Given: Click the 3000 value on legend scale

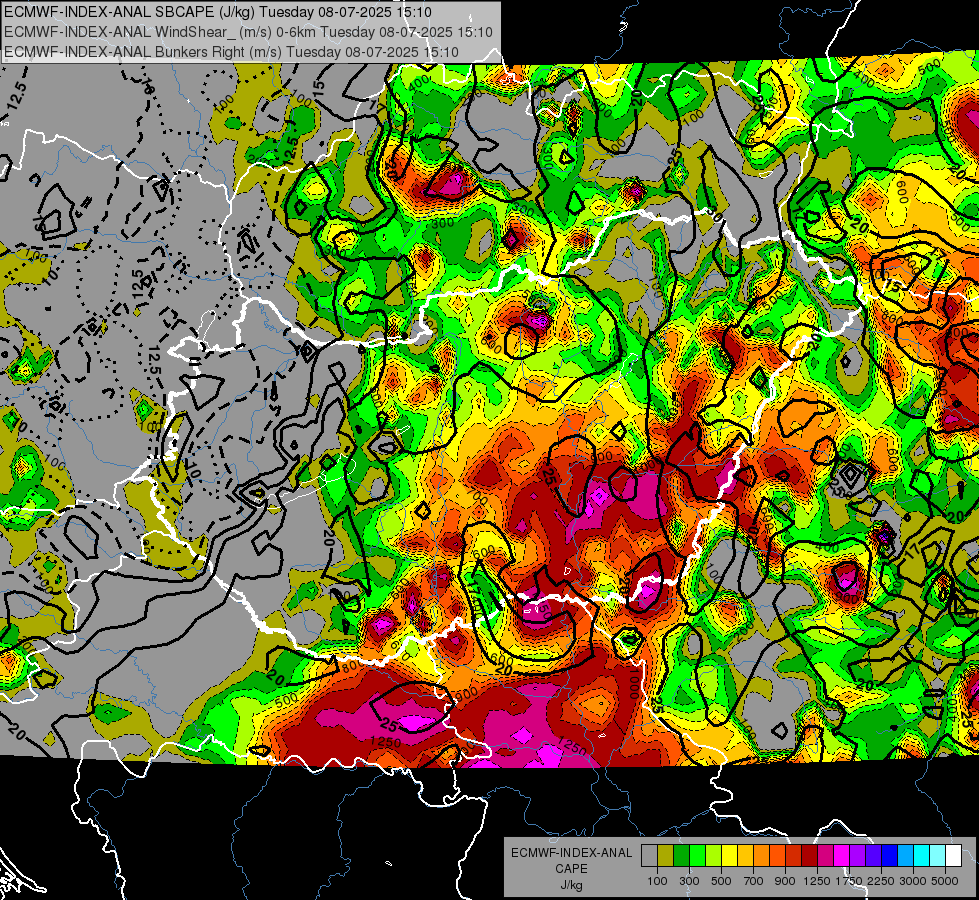Looking at the screenshot, I should (x=913, y=881).
